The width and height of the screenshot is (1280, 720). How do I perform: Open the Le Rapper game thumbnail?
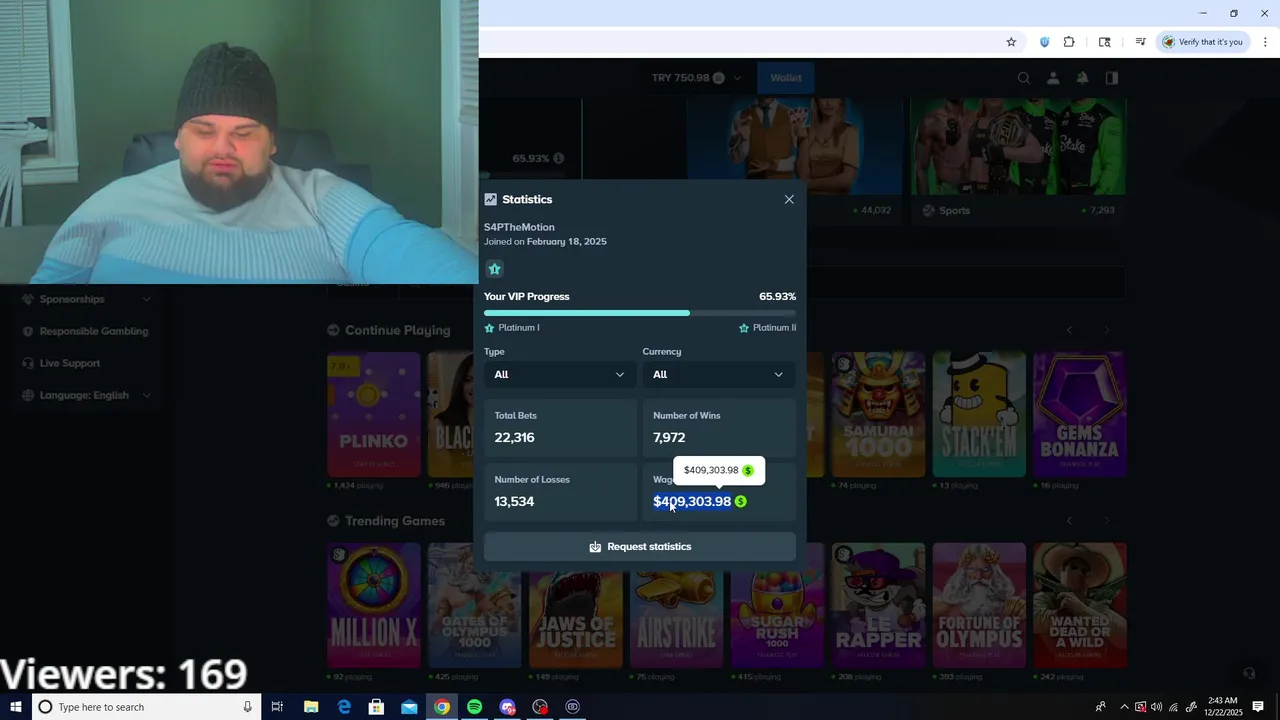(878, 605)
